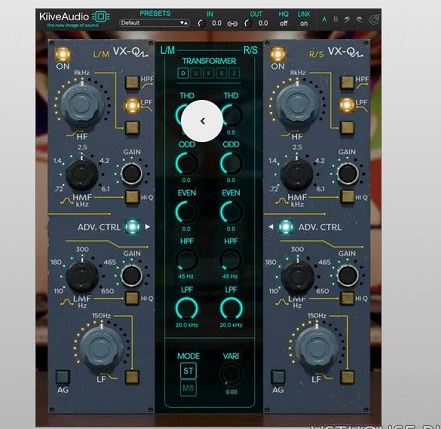The width and height of the screenshot is (441, 429).
Task: Select the A comparison state
Action: coord(324,19)
